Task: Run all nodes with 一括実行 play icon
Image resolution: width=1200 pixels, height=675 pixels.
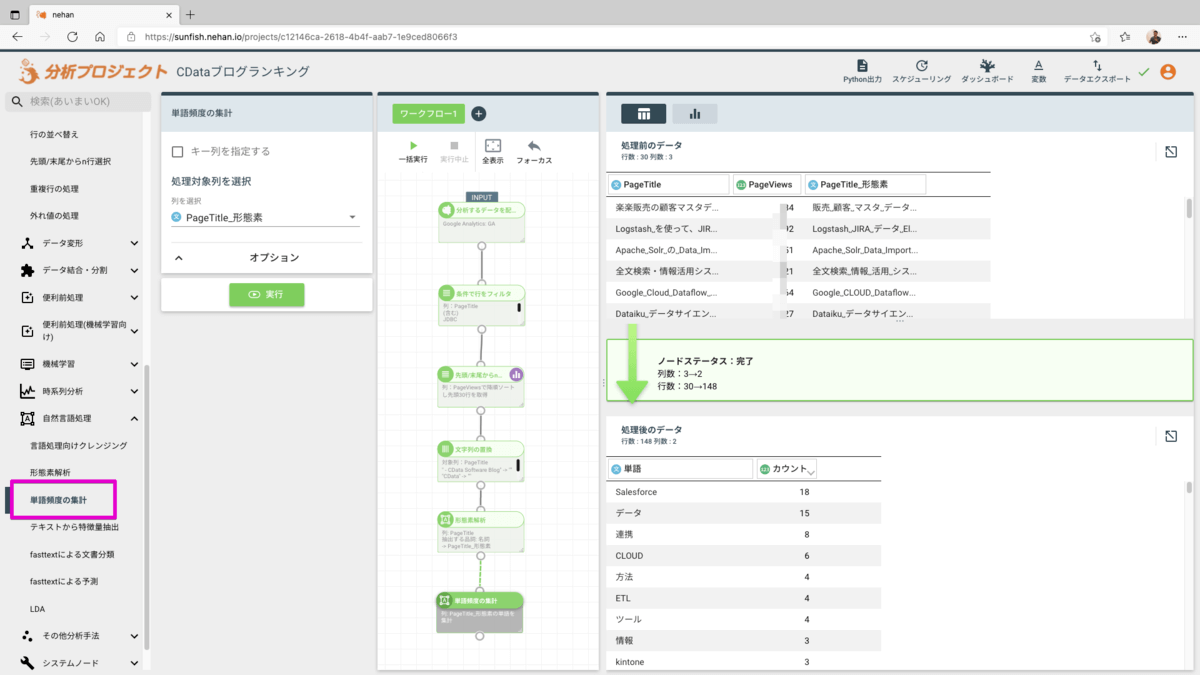Action: point(413,146)
